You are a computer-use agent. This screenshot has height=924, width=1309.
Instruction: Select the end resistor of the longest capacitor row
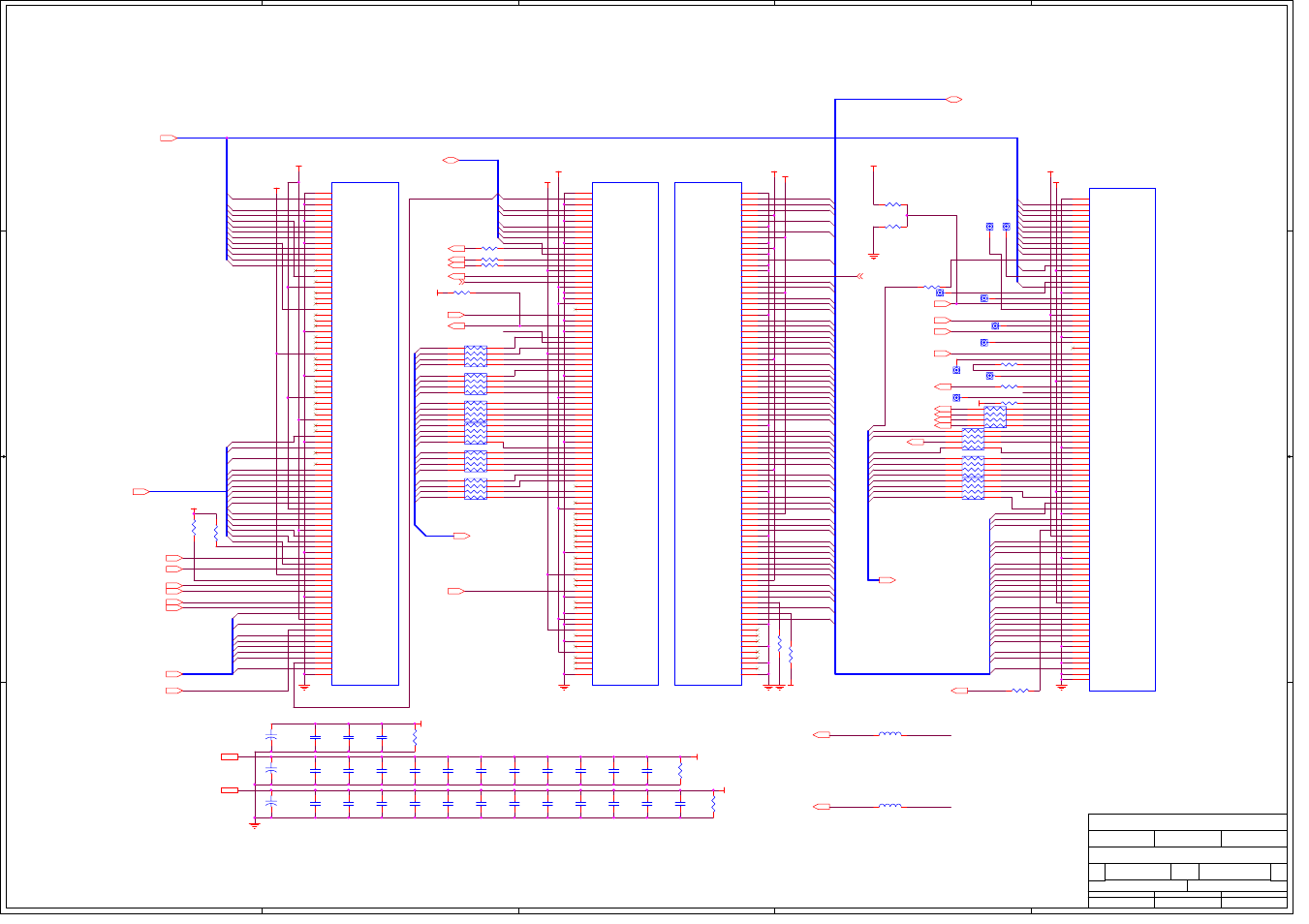pyautogui.click(x=713, y=803)
